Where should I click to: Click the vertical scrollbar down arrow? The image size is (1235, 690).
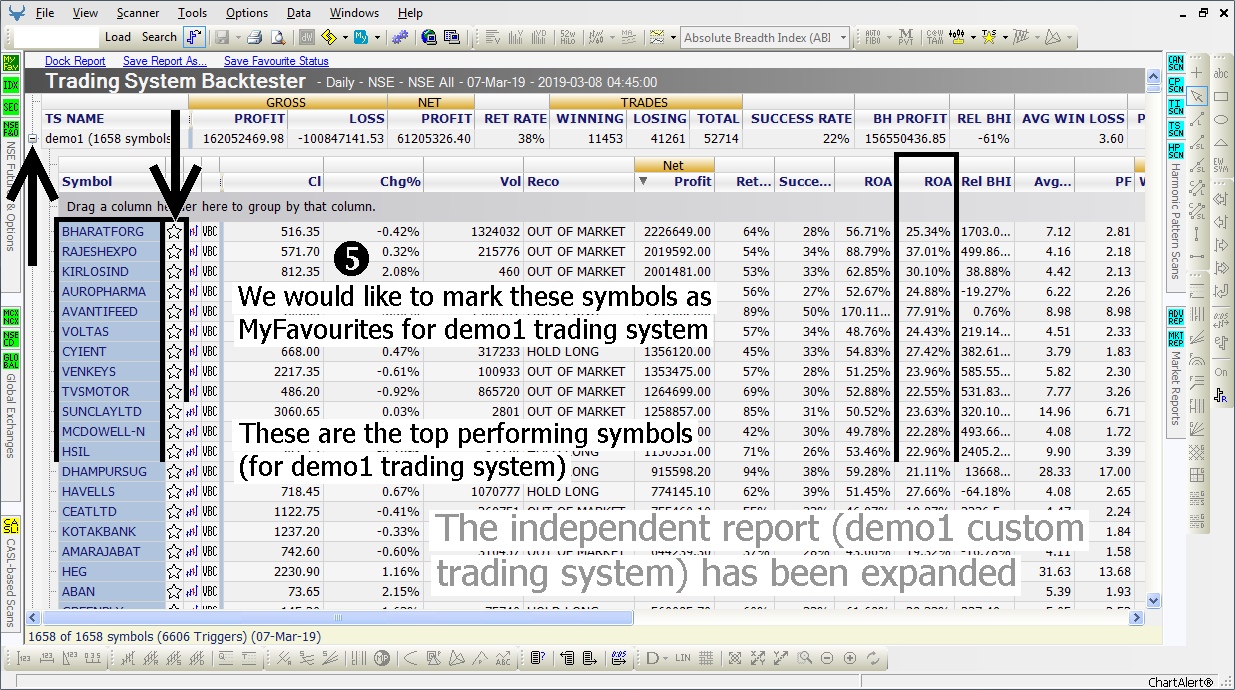click(1154, 601)
